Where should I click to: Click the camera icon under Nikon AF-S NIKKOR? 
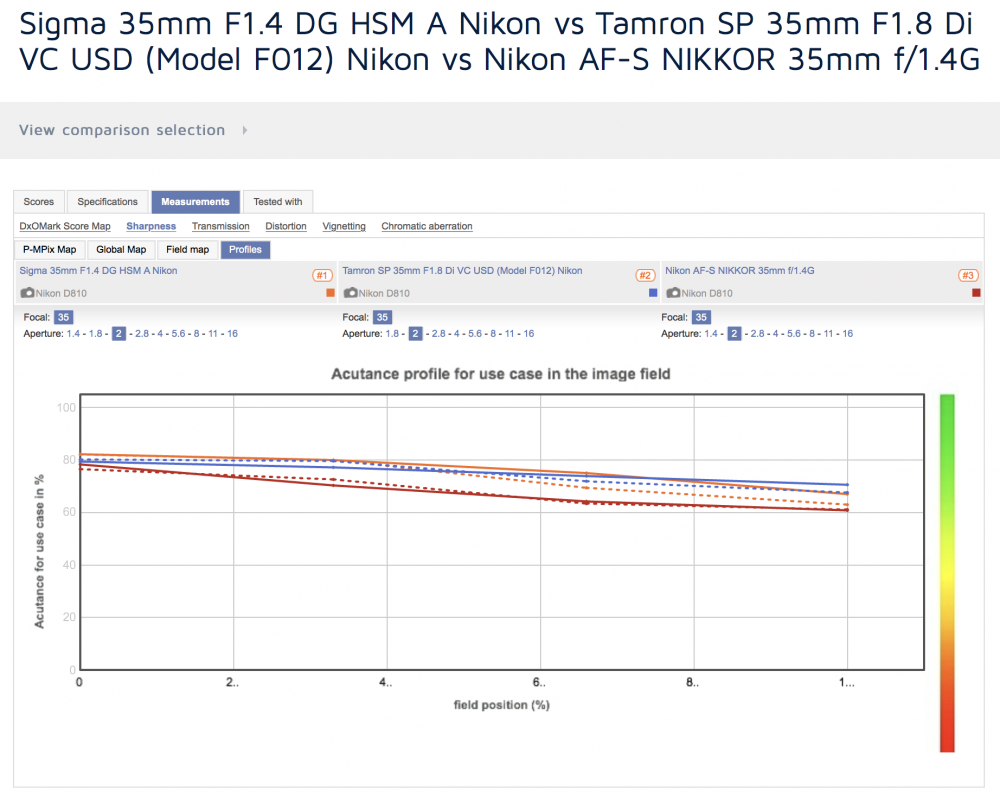[x=673, y=293]
